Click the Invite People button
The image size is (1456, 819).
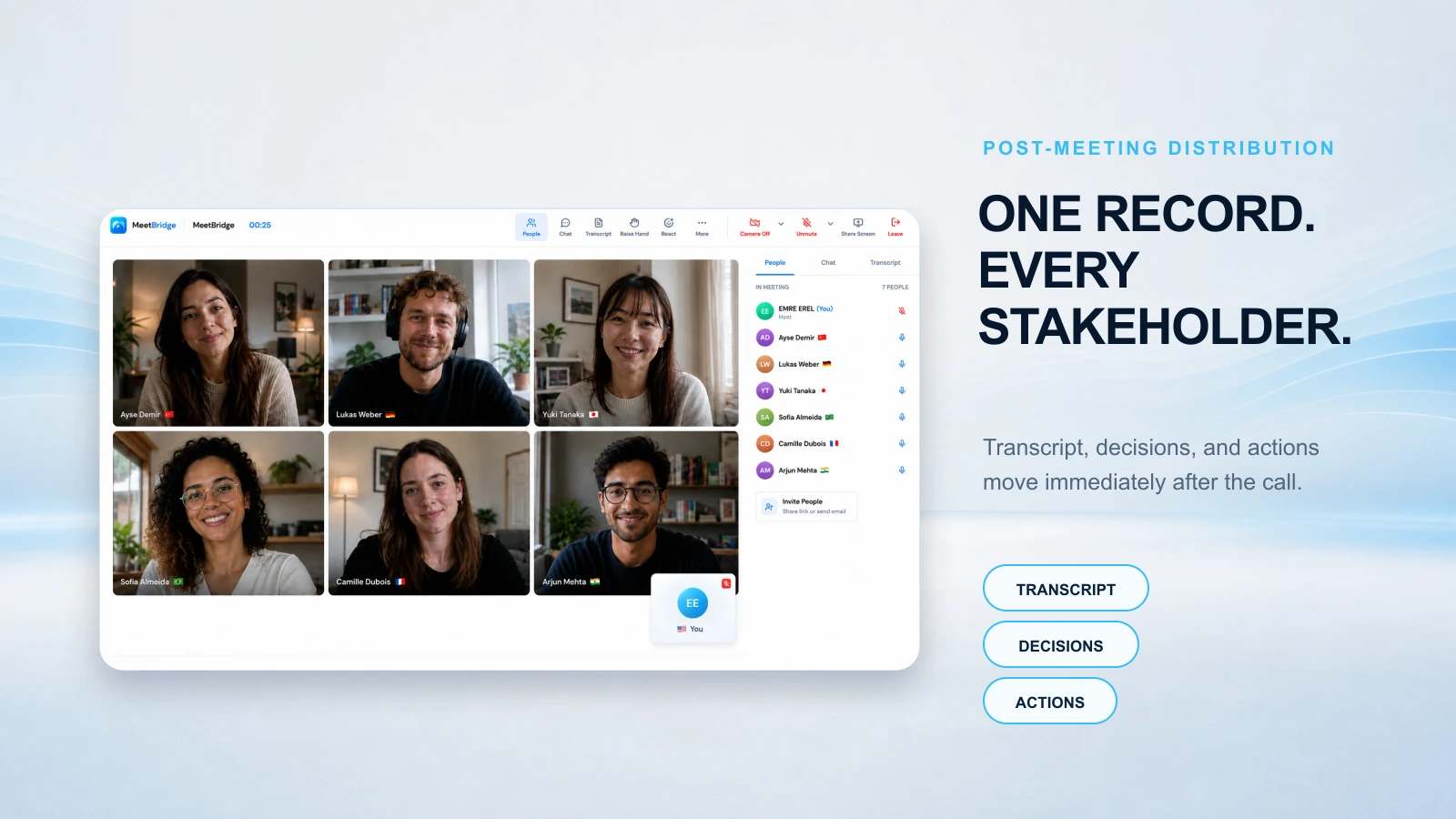806,506
